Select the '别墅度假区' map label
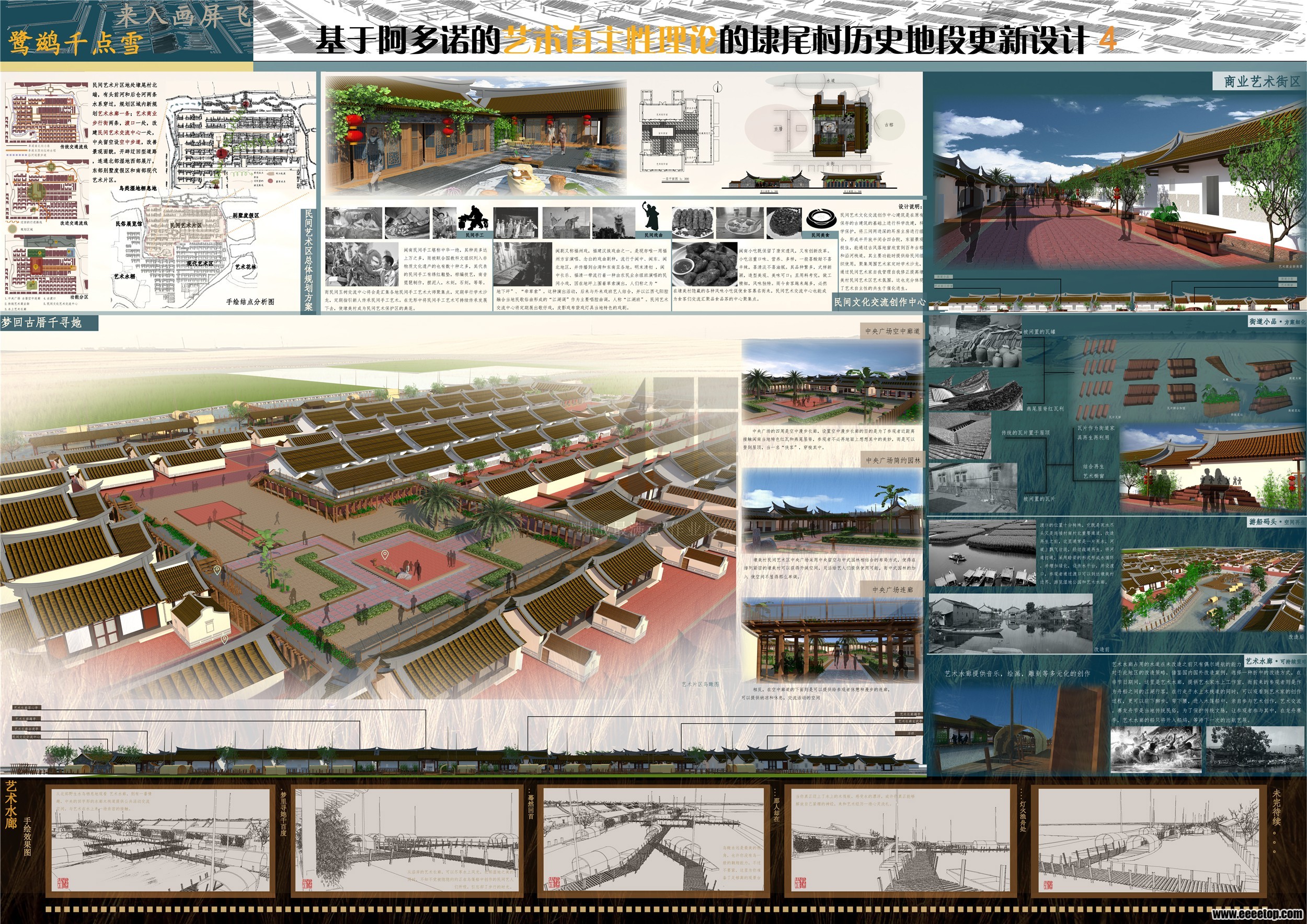This screenshot has width=1307, height=924. [246, 215]
